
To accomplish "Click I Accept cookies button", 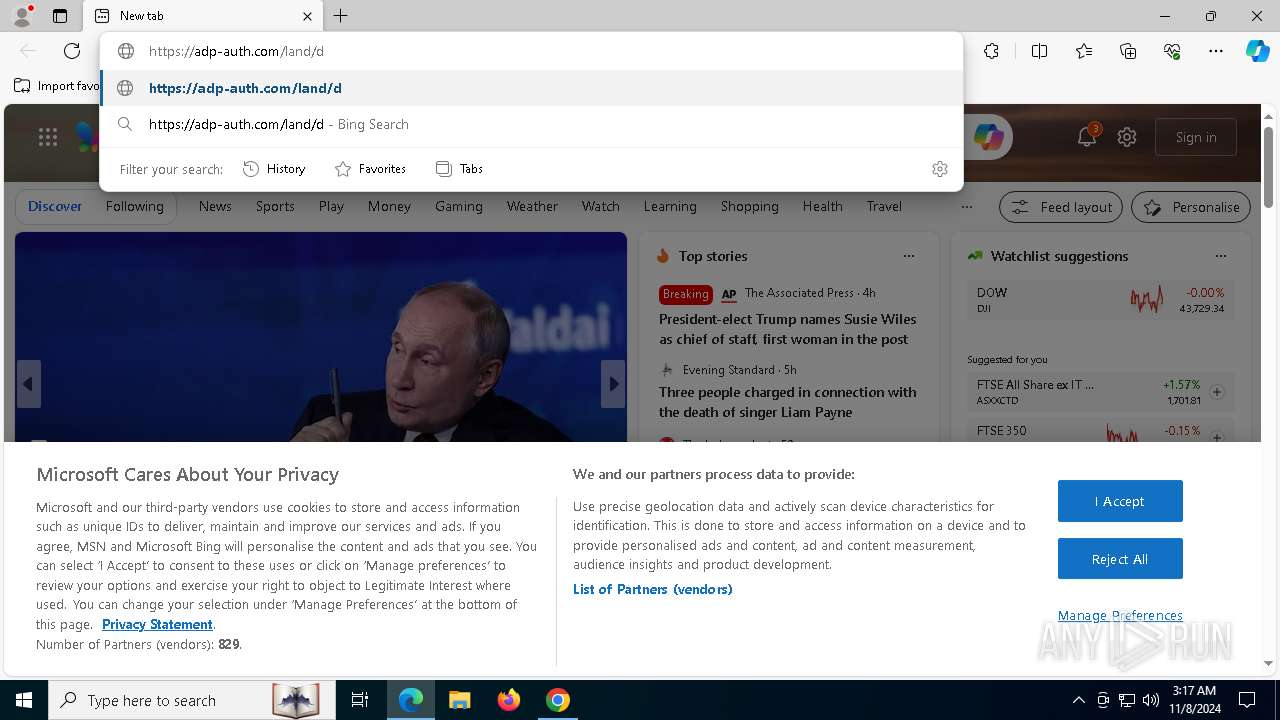I will 1120,501.
